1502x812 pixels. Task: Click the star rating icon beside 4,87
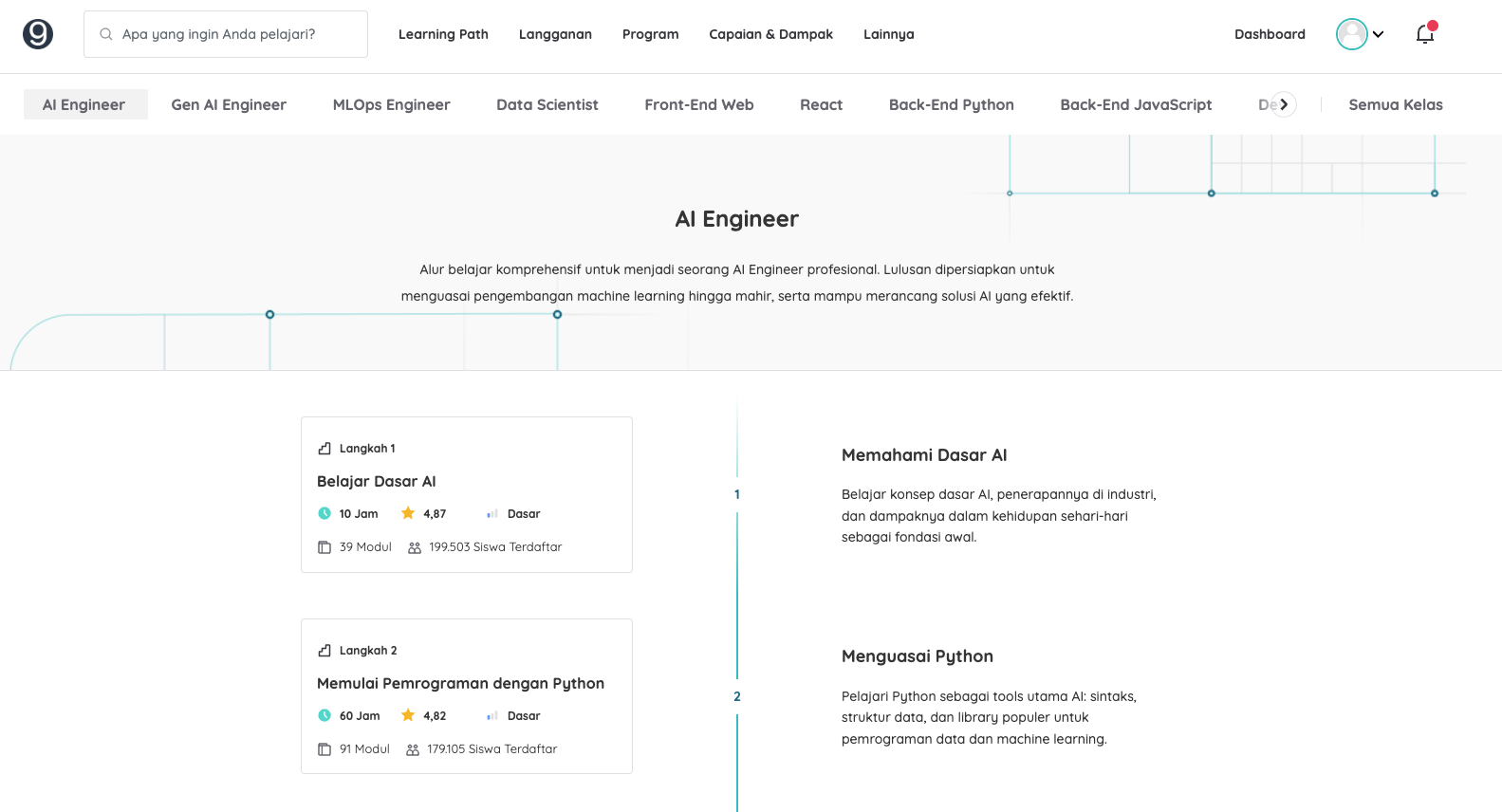(408, 513)
